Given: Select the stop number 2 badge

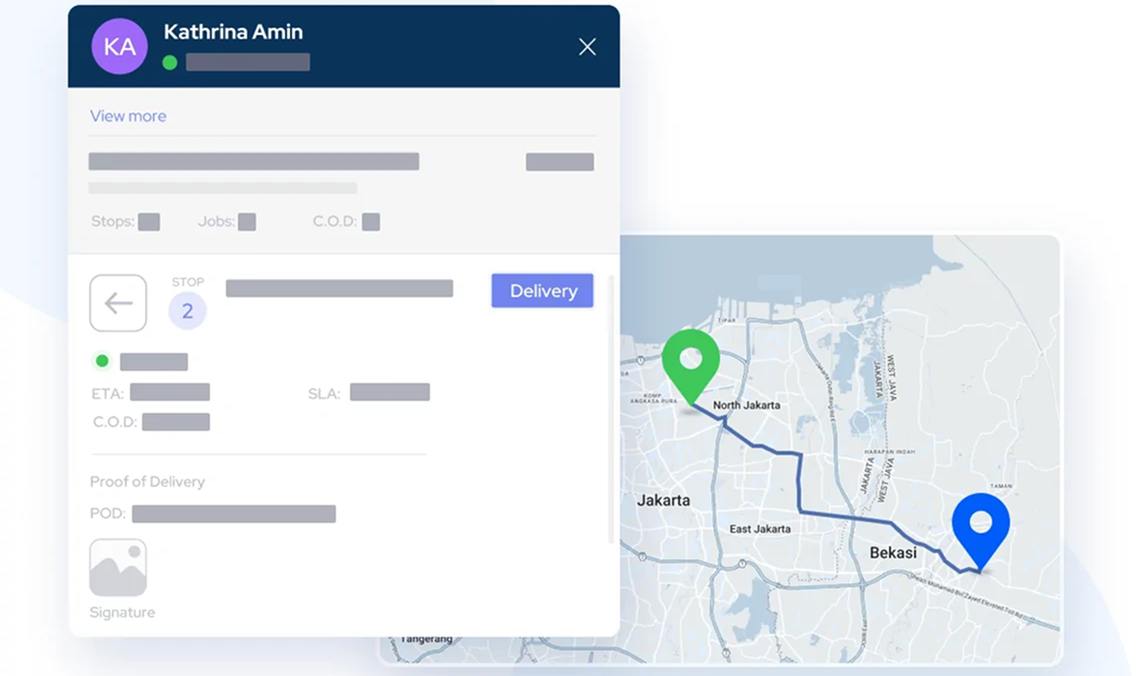Looking at the screenshot, I should (187, 311).
